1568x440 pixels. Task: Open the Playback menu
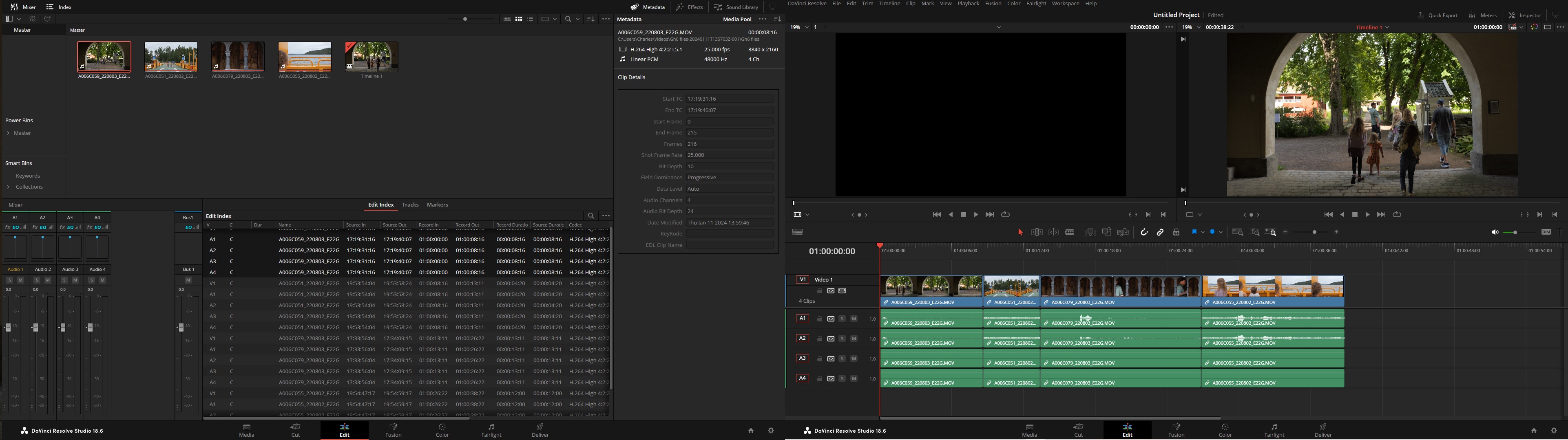click(x=969, y=4)
